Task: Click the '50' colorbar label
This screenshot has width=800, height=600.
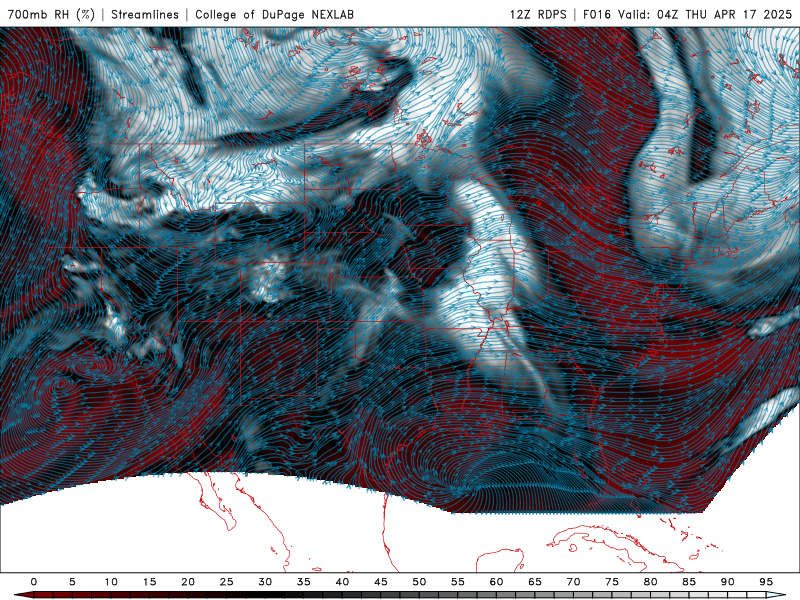Action: point(419,582)
